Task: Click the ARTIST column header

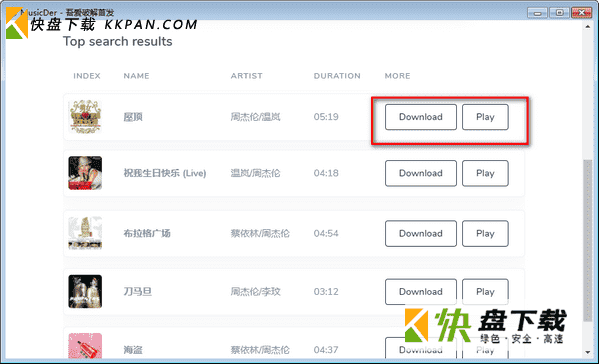Action: pyautogui.click(x=246, y=76)
